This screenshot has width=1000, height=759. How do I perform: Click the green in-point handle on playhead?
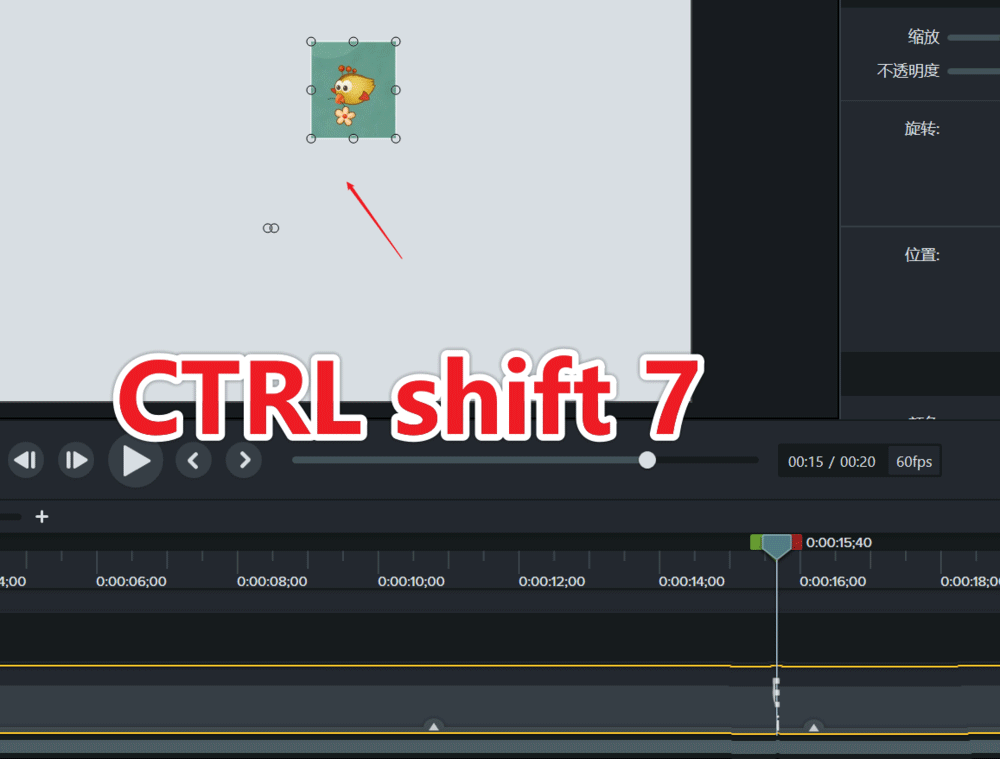point(756,542)
